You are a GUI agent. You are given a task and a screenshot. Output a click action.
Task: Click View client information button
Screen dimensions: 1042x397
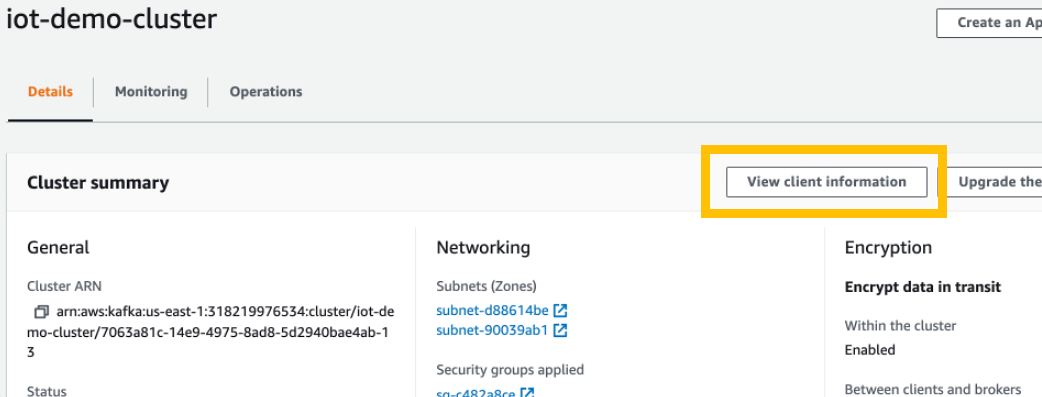pos(826,182)
